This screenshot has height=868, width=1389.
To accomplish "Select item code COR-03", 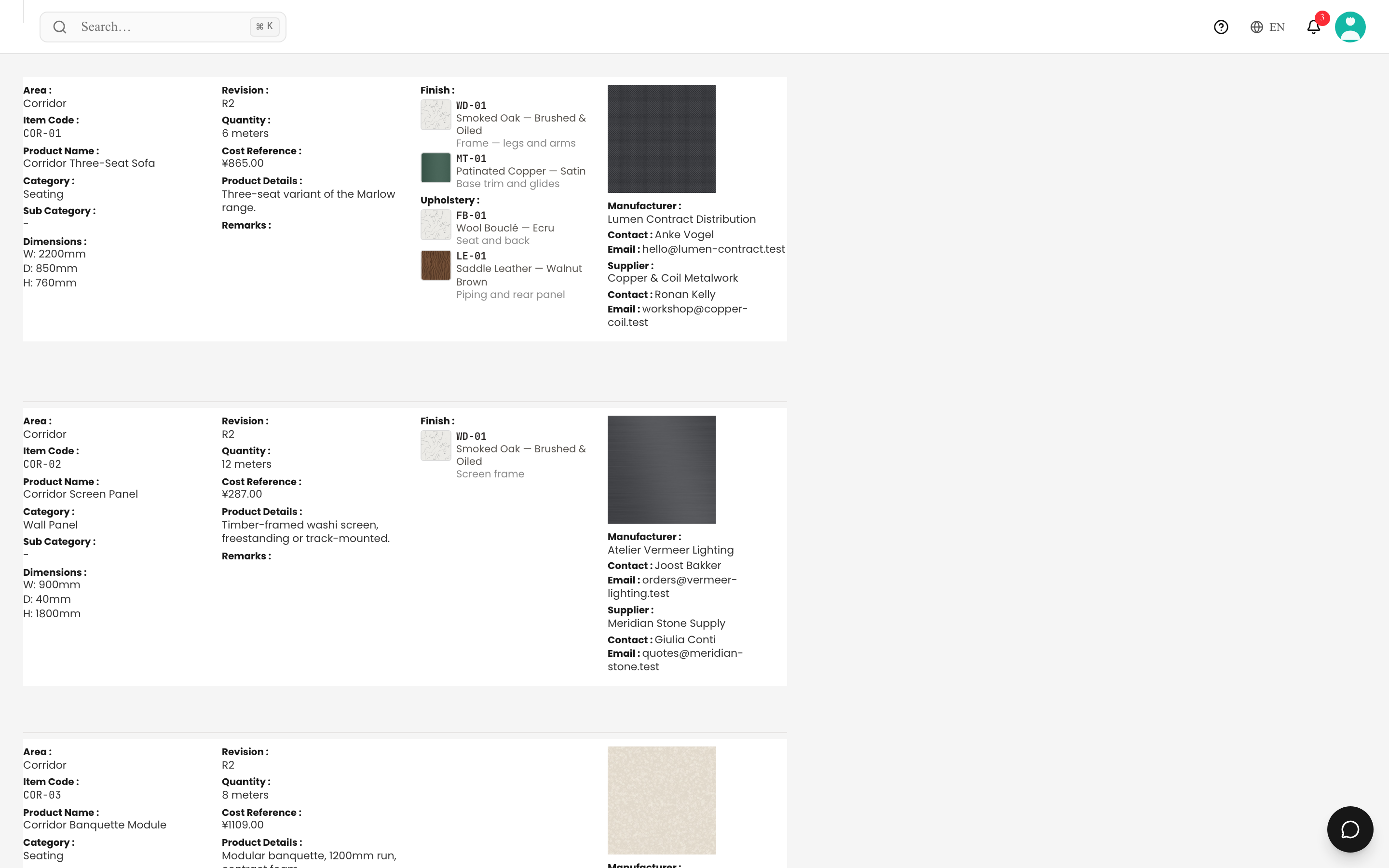I will click(42, 795).
